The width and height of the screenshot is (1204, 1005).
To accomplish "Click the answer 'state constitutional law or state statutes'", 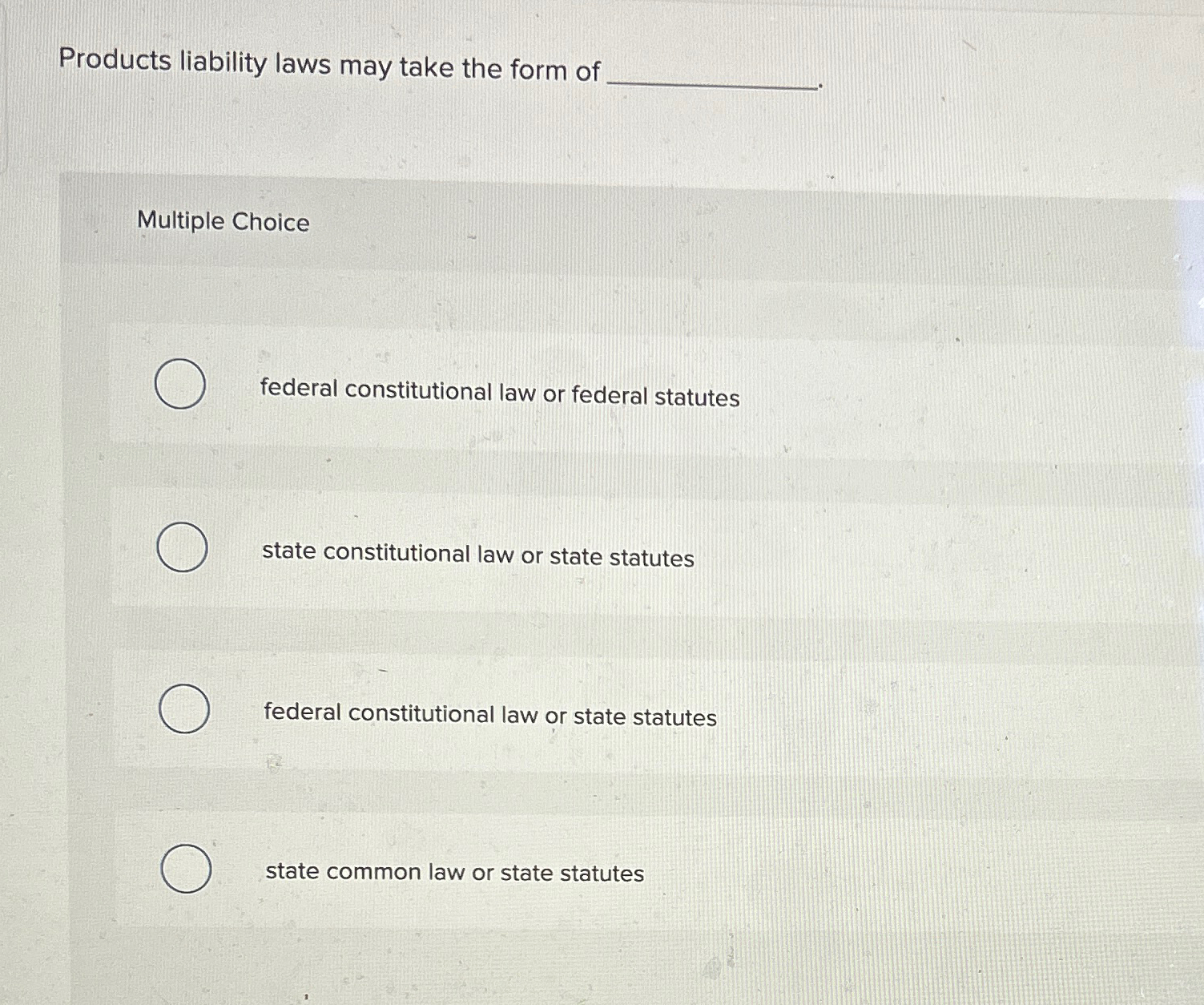I will coord(477,555).
